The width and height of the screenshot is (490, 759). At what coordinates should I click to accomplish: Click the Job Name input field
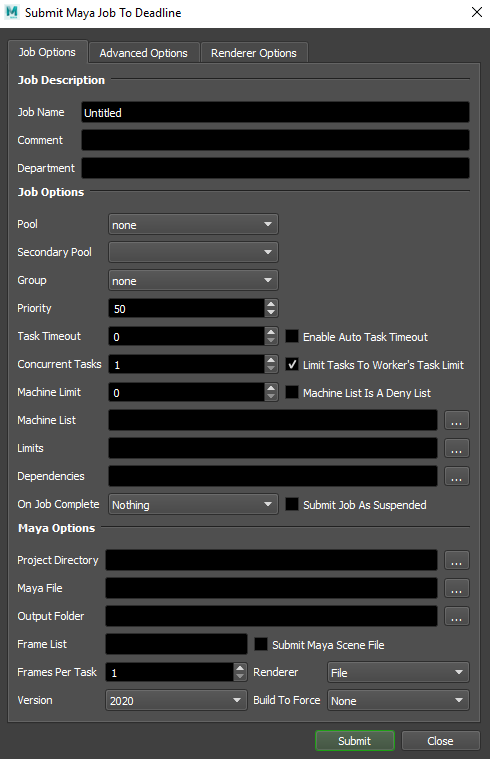tap(275, 112)
